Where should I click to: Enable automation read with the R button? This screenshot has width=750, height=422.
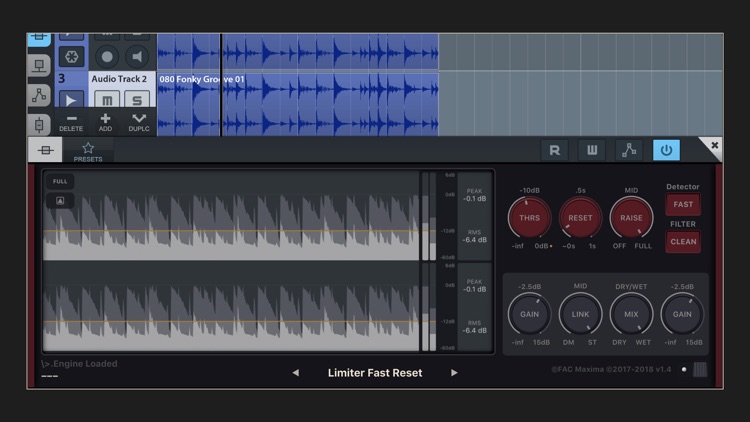[x=554, y=150]
